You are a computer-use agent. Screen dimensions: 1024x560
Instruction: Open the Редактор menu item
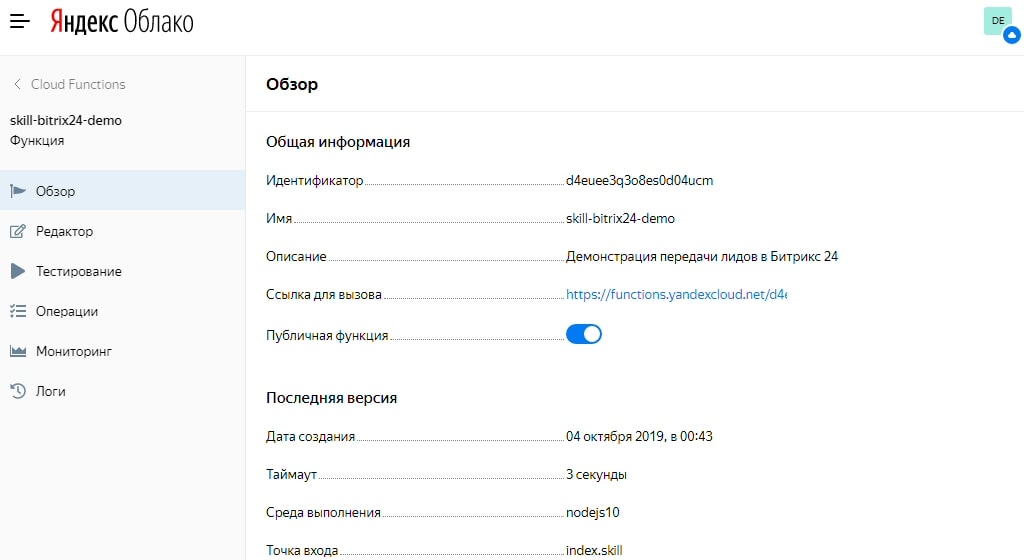[x=64, y=231]
